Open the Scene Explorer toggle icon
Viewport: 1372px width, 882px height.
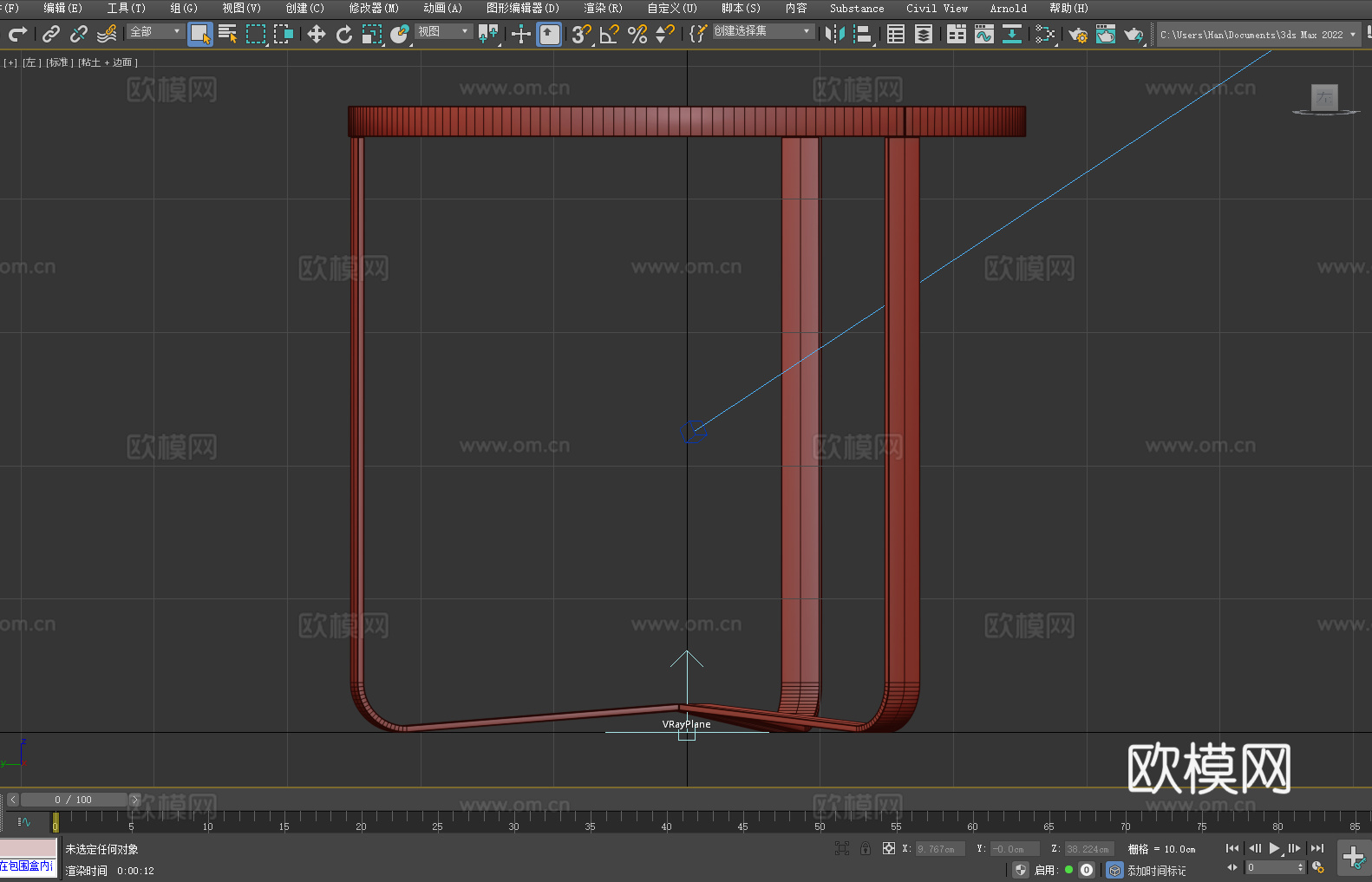896,34
